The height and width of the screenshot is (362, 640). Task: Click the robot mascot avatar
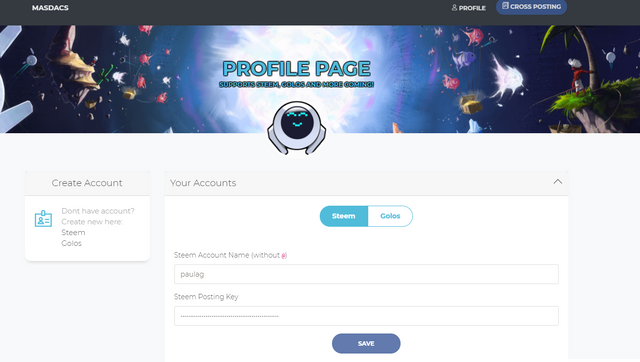(x=297, y=128)
